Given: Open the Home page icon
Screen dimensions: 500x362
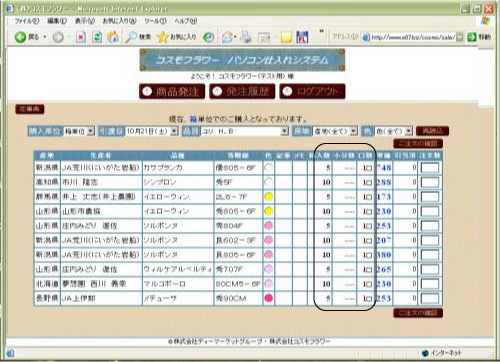Looking at the screenshot, I should click(x=113, y=37).
